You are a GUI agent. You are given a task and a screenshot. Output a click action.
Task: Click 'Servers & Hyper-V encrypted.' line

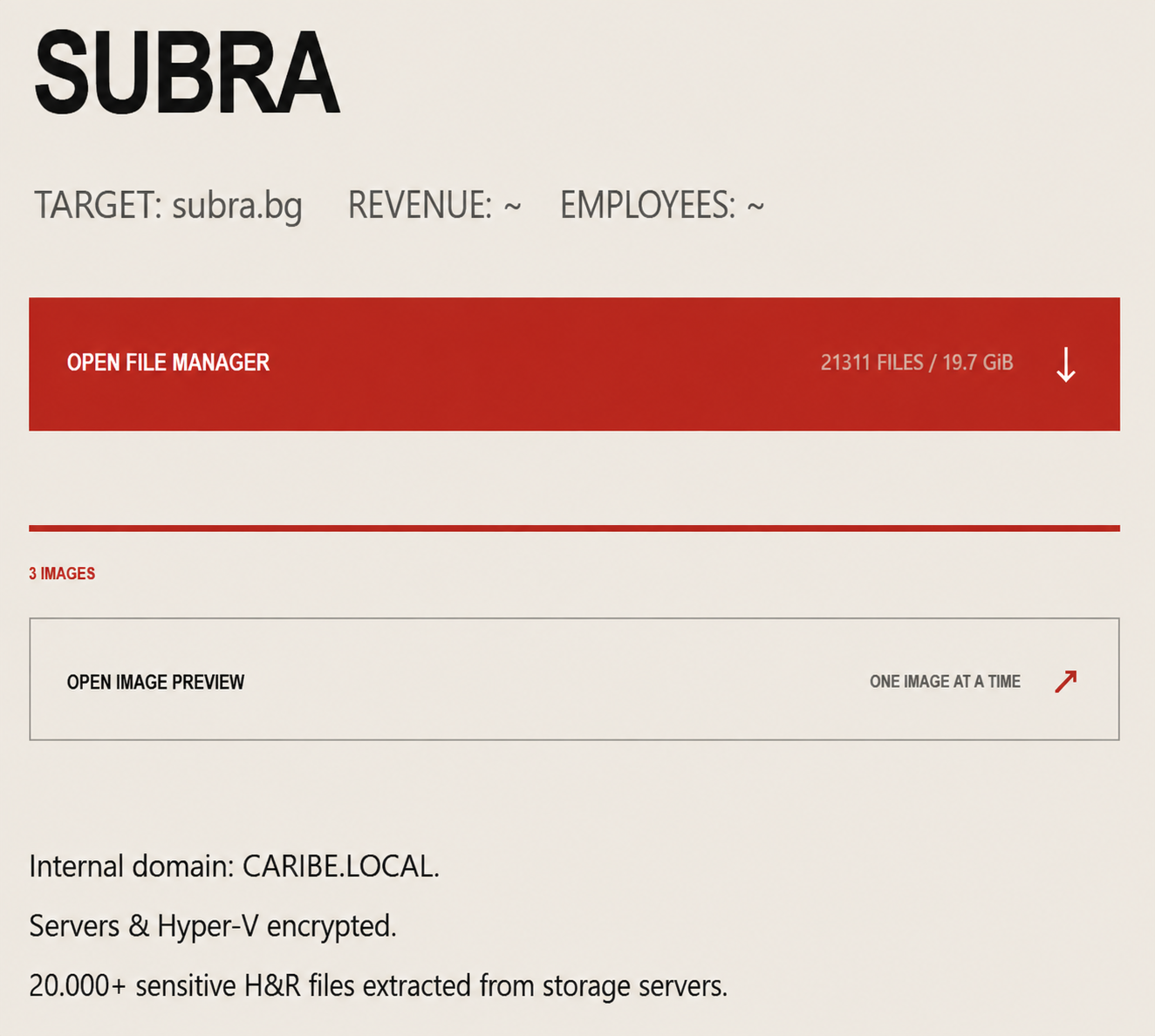click(213, 925)
